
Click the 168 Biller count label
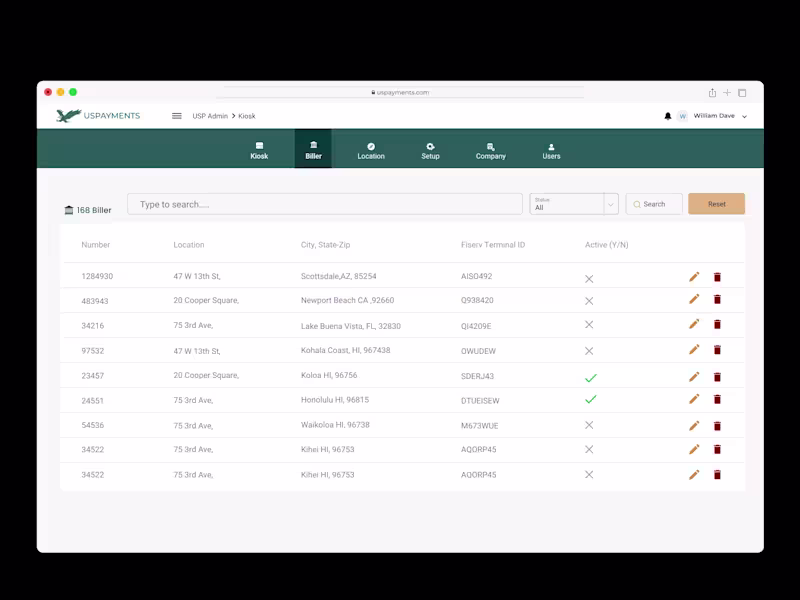(x=88, y=210)
